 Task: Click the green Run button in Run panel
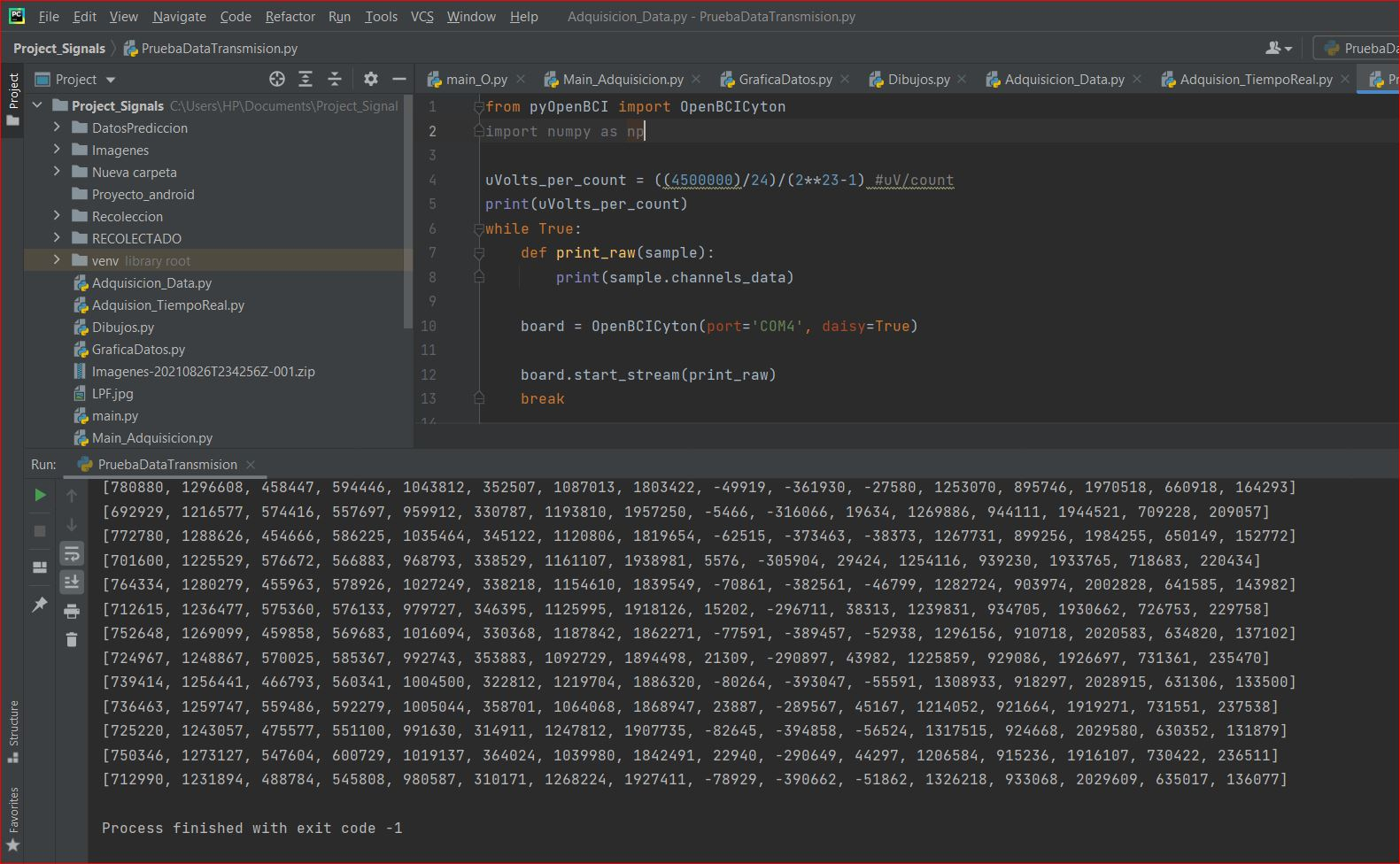click(x=40, y=495)
